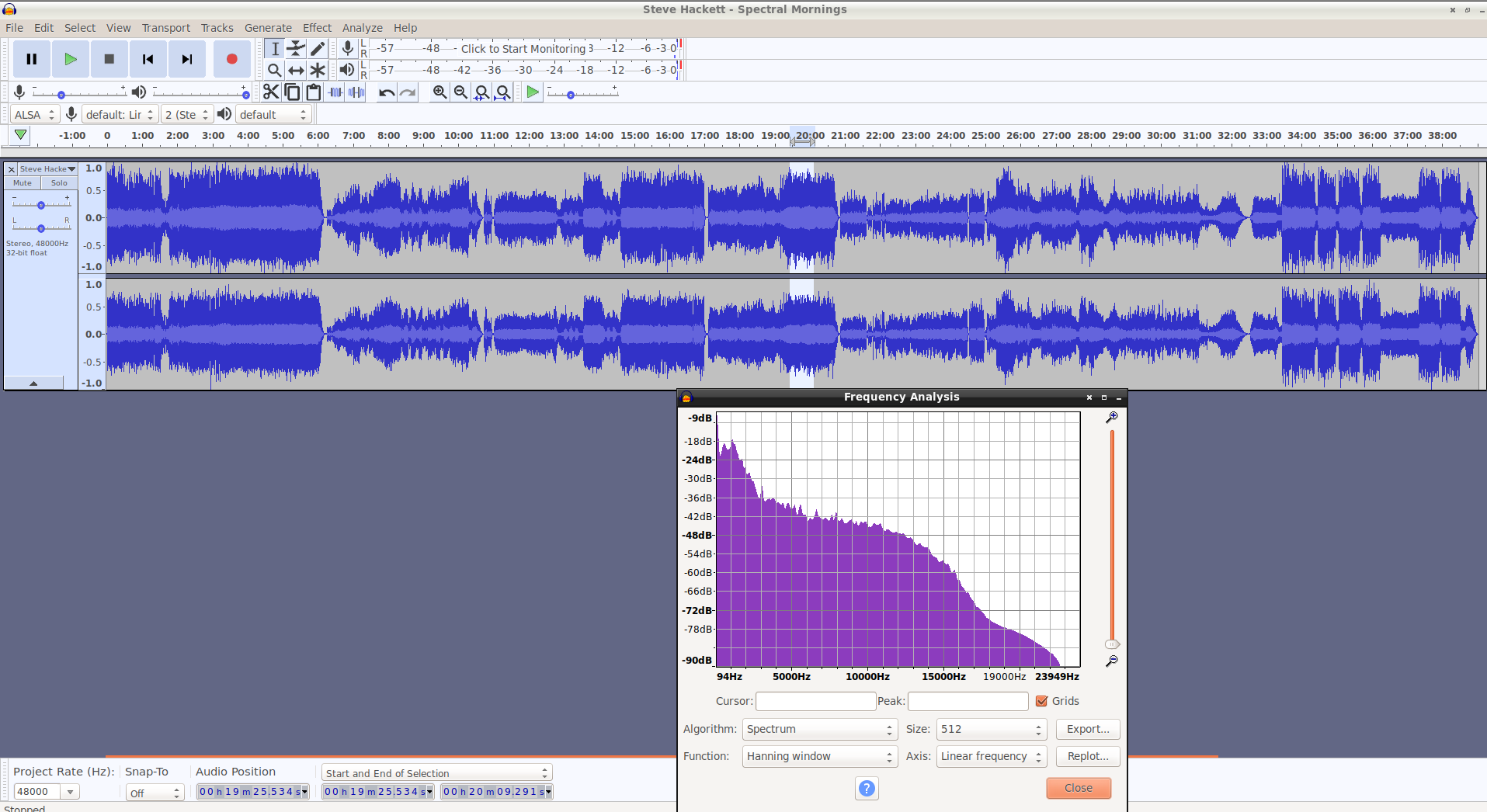Open the 'Start and End of Selection' dropdown
The height and width of the screenshot is (812, 1487).
point(436,773)
